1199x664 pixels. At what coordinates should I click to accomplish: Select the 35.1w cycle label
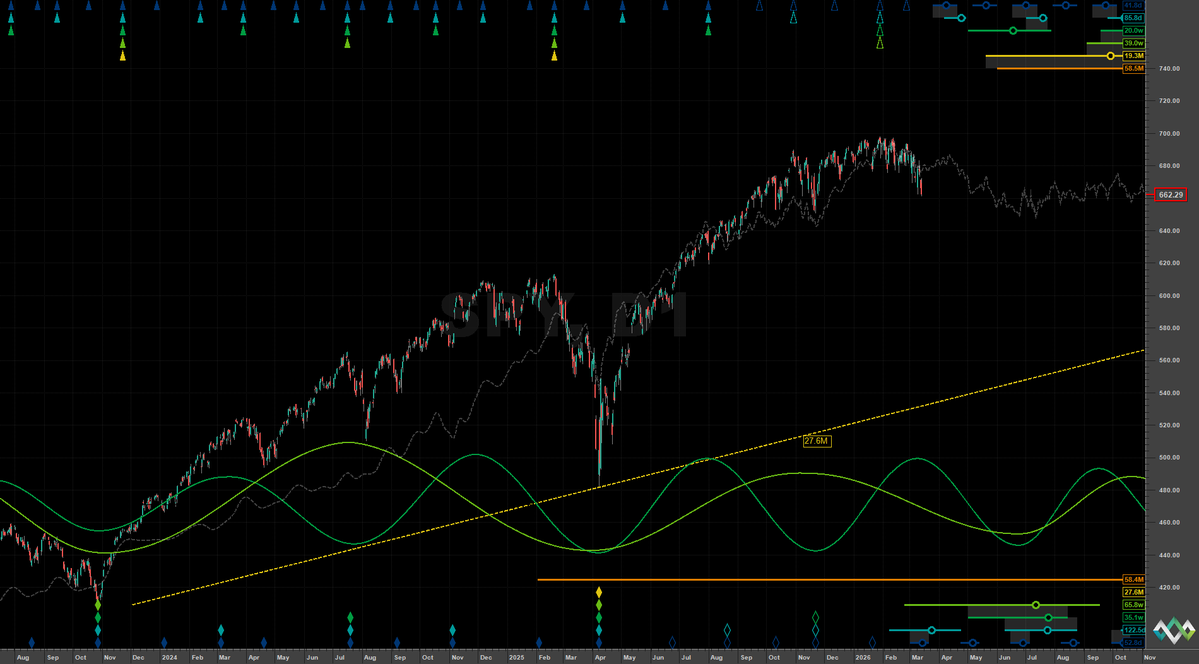click(x=1132, y=617)
